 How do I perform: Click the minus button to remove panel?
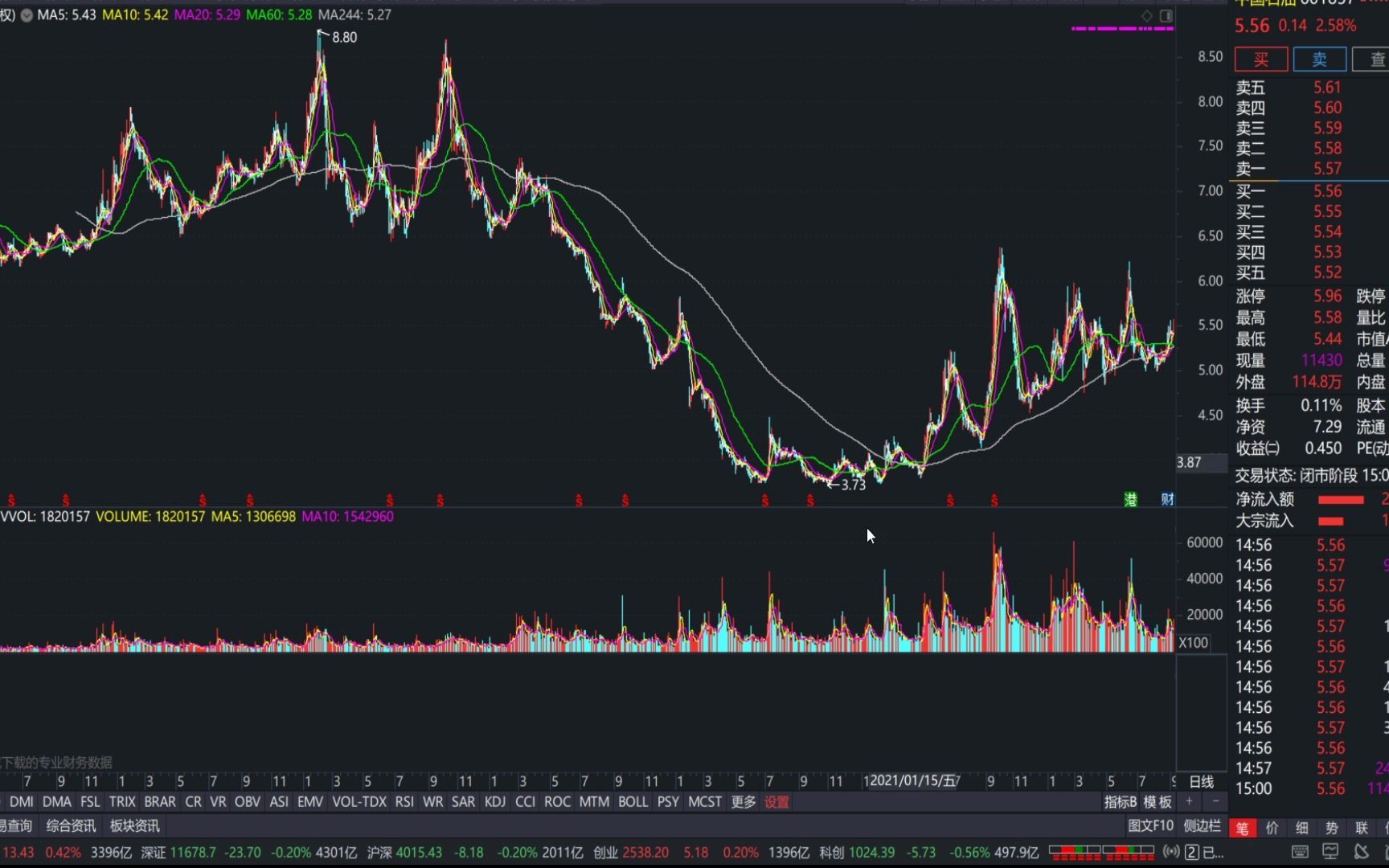[x=1215, y=801]
